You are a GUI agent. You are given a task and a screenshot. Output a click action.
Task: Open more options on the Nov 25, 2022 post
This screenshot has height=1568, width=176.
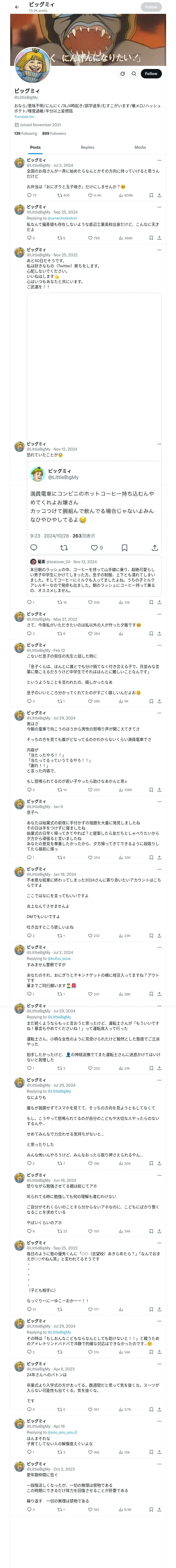point(159,250)
